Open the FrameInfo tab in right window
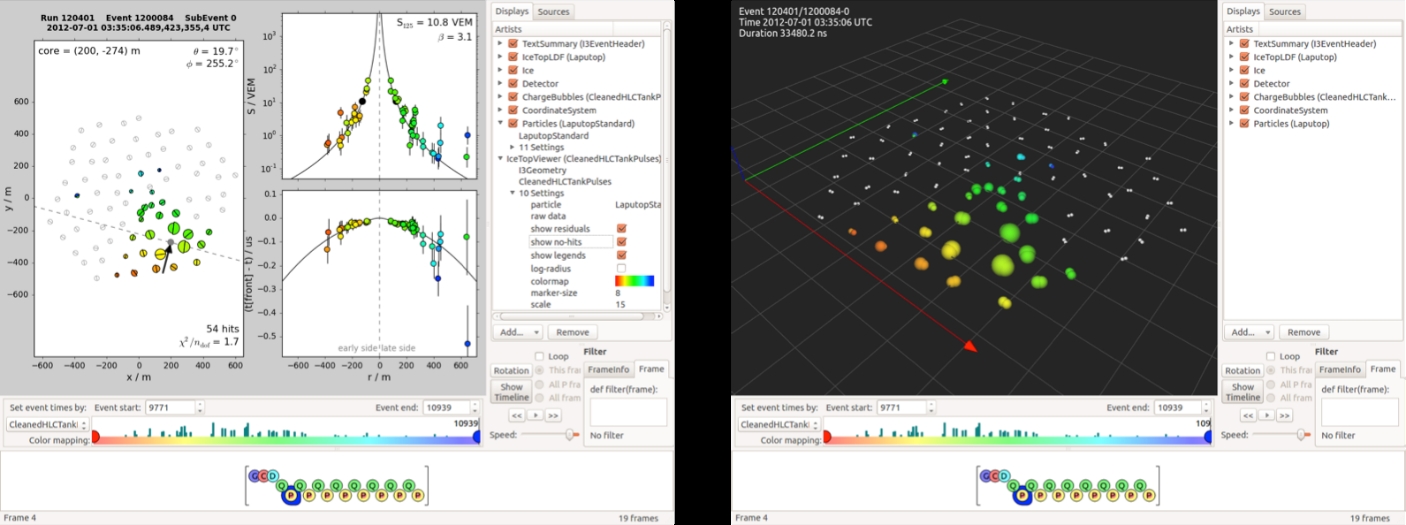The width and height of the screenshot is (1406, 525). (x=1338, y=370)
